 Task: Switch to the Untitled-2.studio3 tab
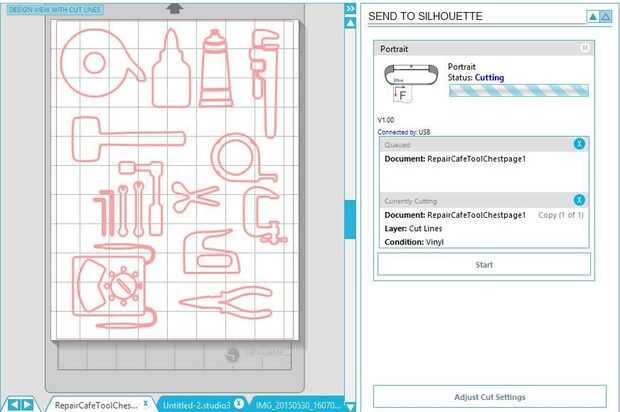[197, 405]
